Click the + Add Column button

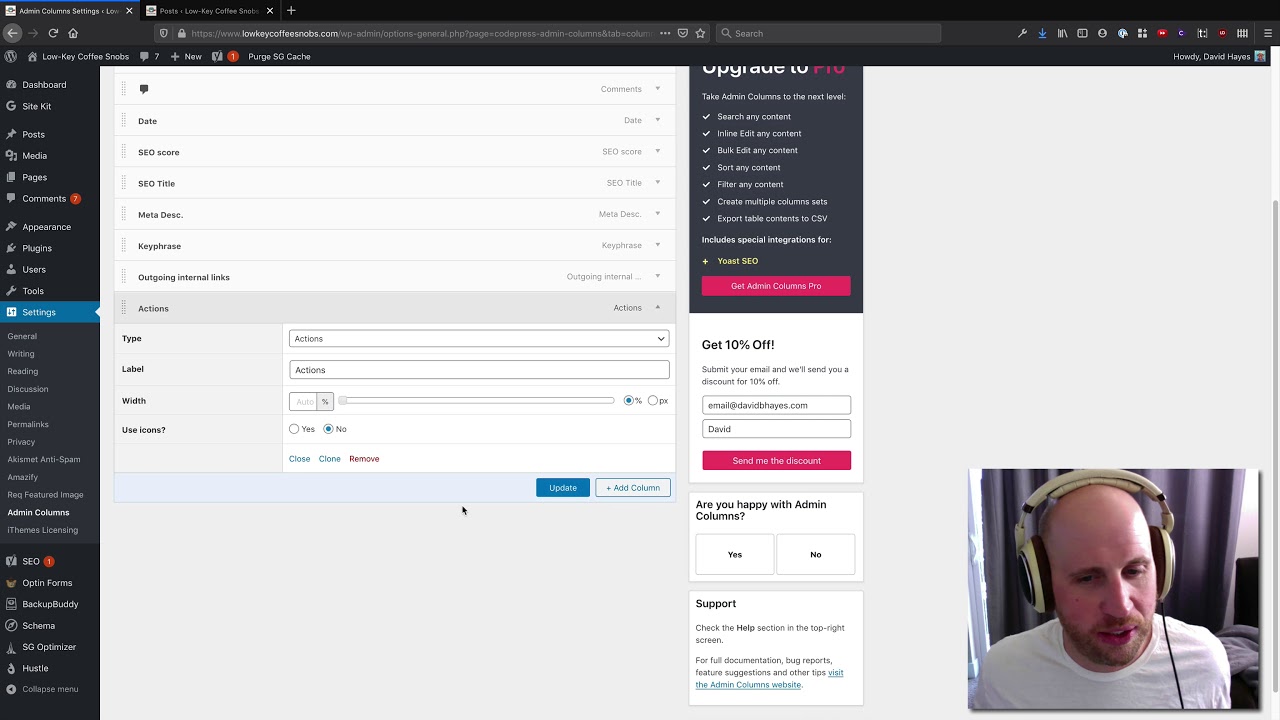click(633, 488)
